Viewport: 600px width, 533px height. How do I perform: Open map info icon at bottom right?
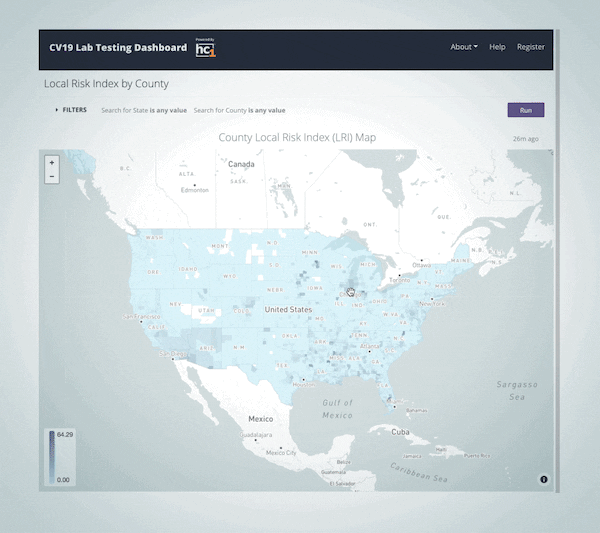click(x=544, y=479)
